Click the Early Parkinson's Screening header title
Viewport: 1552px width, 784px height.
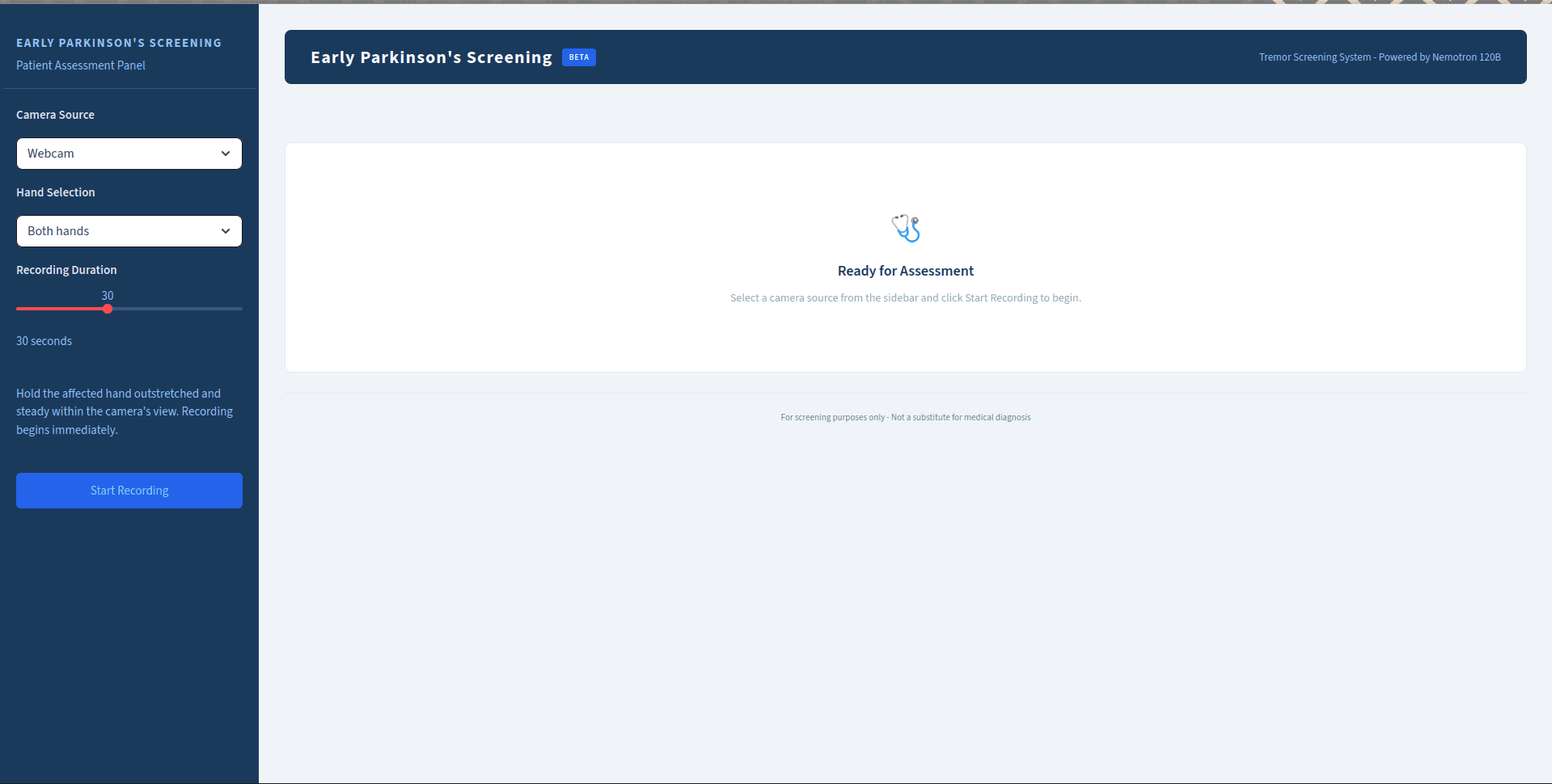click(x=431, y=57)
